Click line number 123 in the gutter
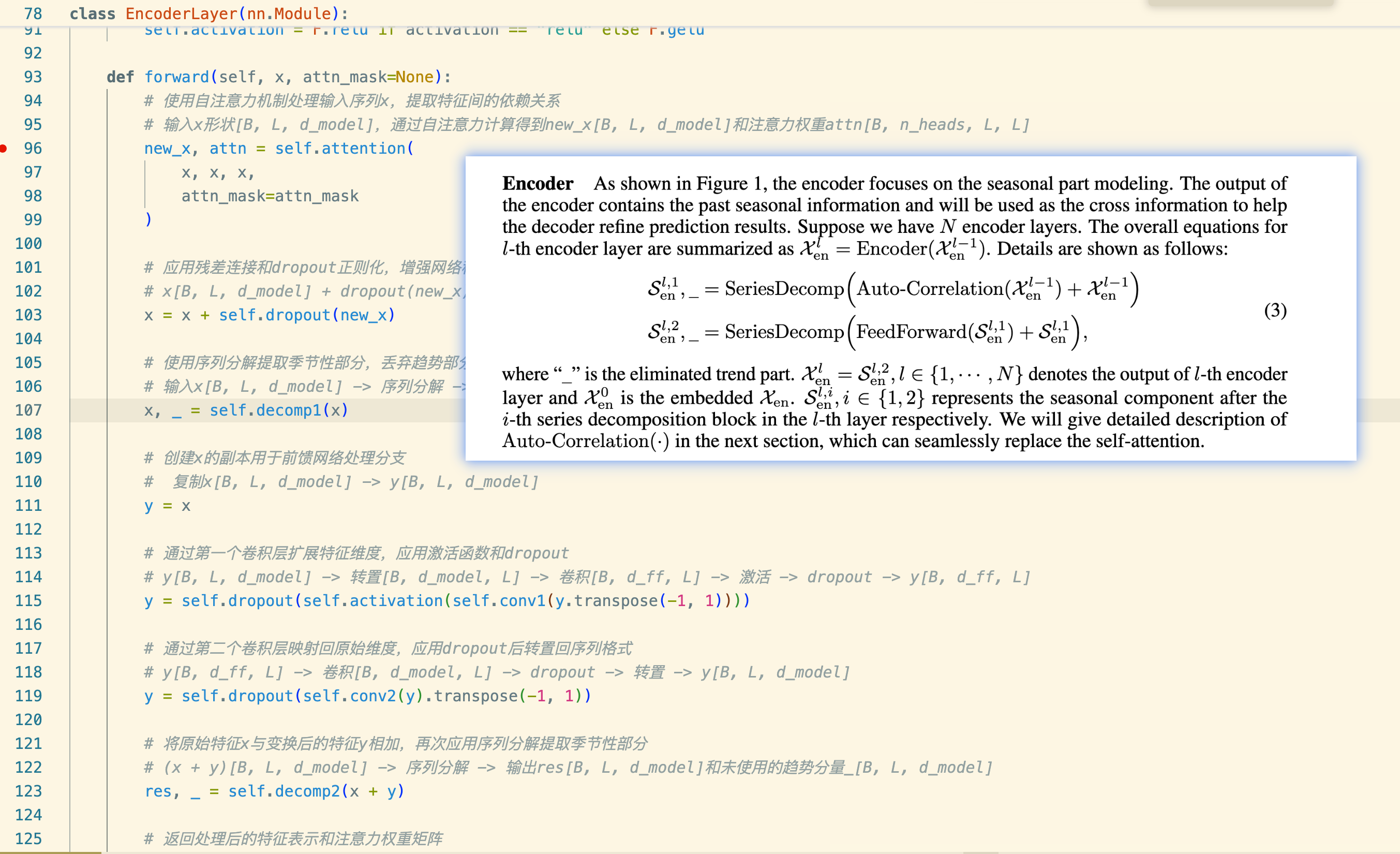Image resolution: width=1400 pixels, height=854 pixels. (x=28, y=791)
